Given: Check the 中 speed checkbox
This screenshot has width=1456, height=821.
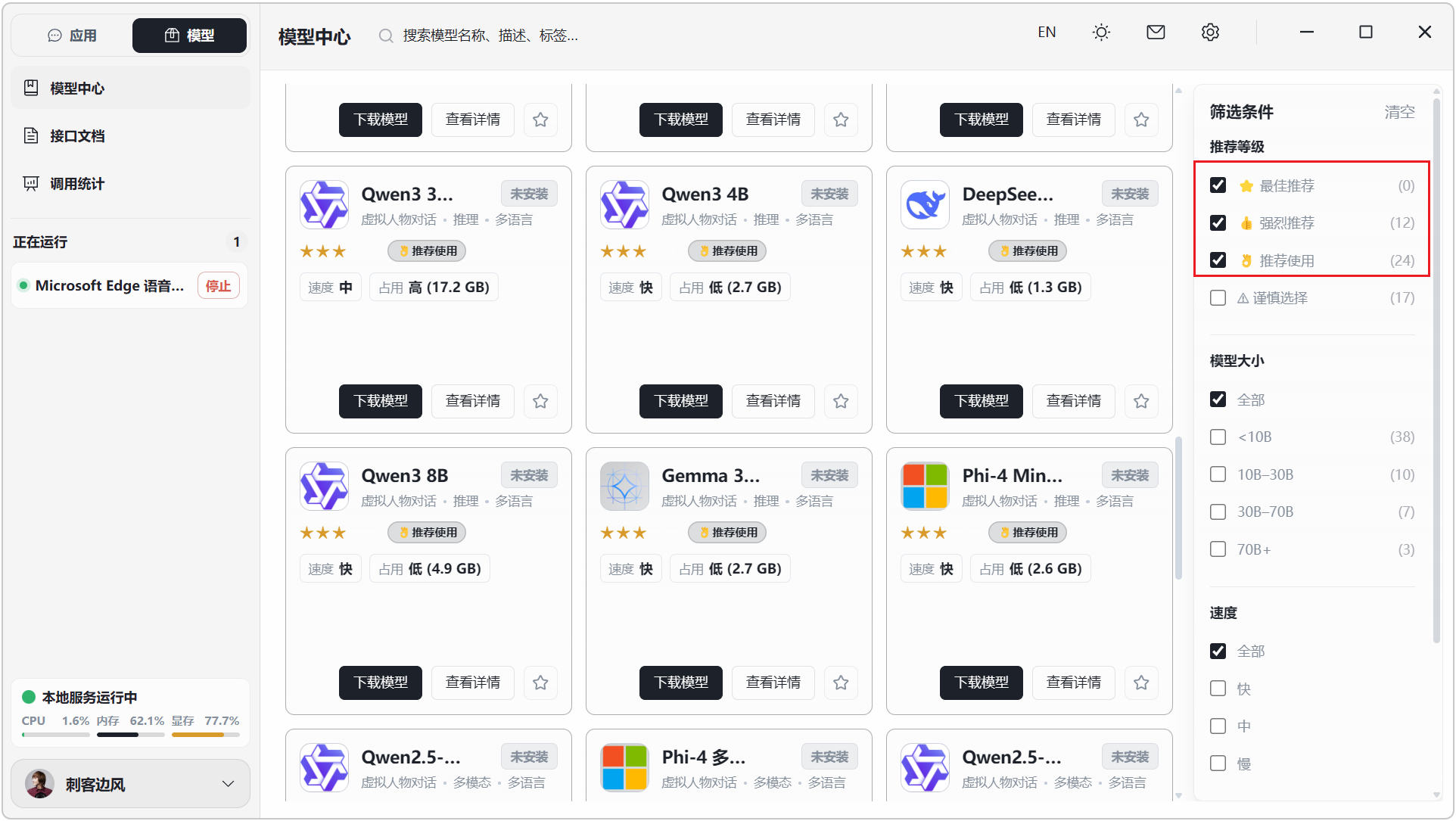Looking at the screenshot, I should [x=1218, y=726].
